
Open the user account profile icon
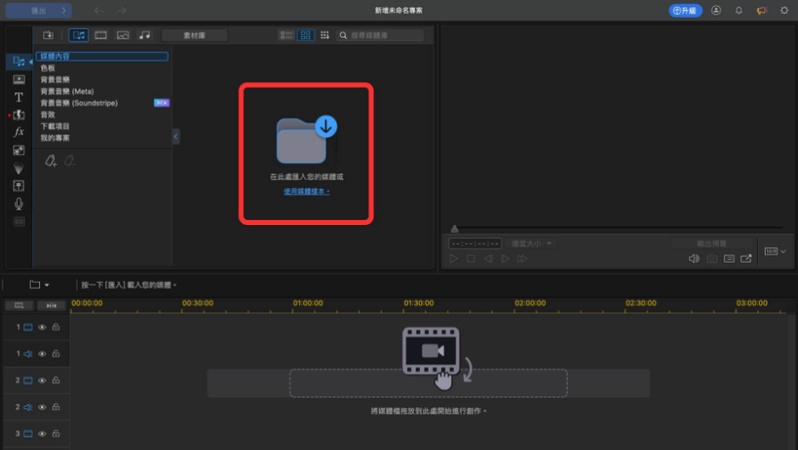coord(717,10)
